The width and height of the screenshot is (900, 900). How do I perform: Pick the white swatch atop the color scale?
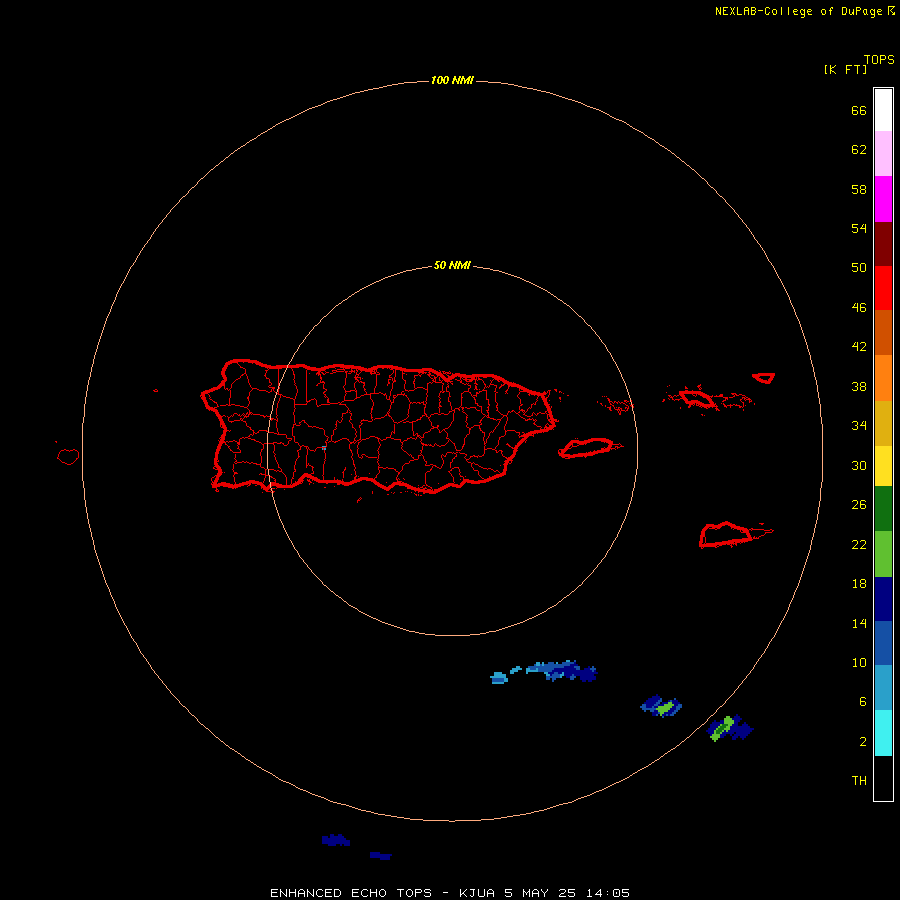coord(883,110)
